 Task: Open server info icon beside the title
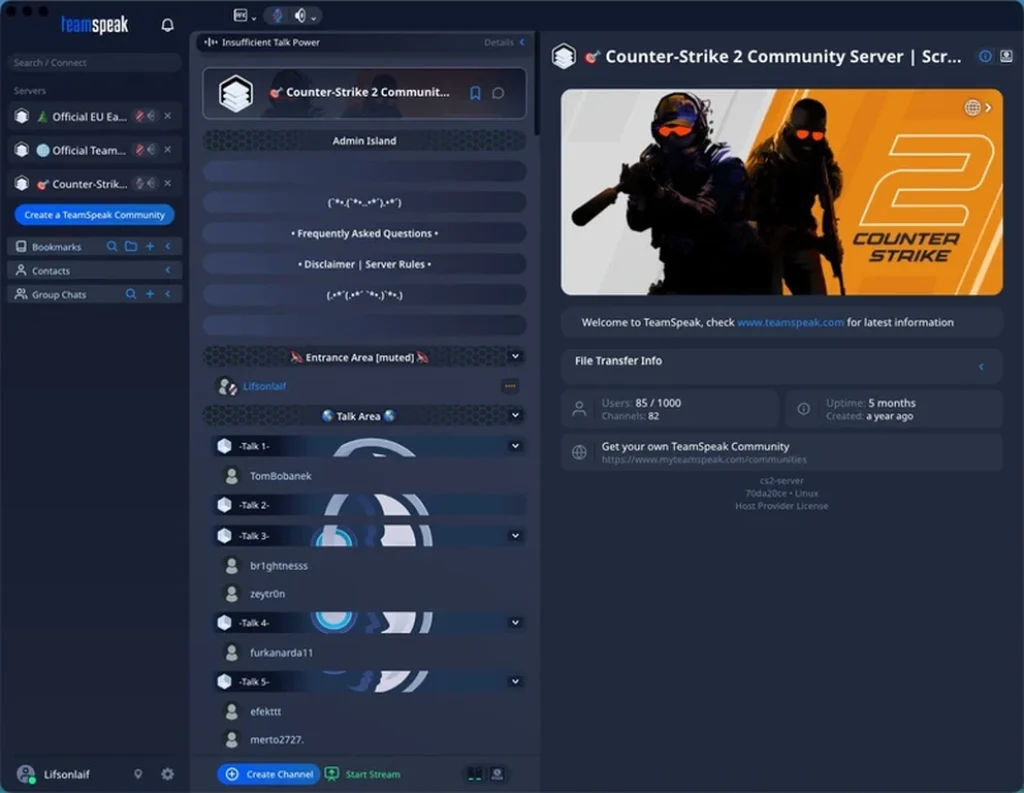[x=985, y=57]
